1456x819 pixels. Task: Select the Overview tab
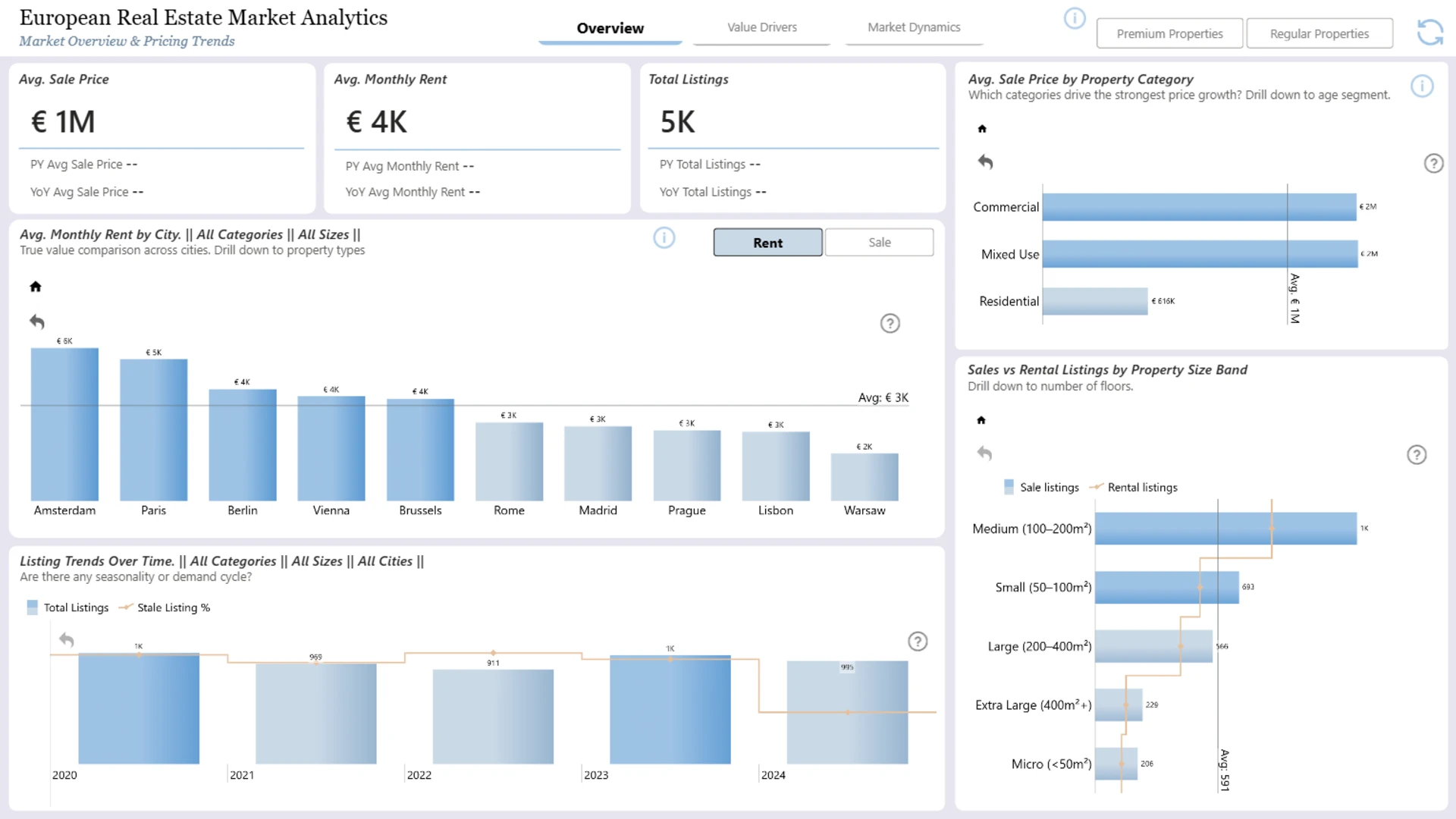coord(610,28)
